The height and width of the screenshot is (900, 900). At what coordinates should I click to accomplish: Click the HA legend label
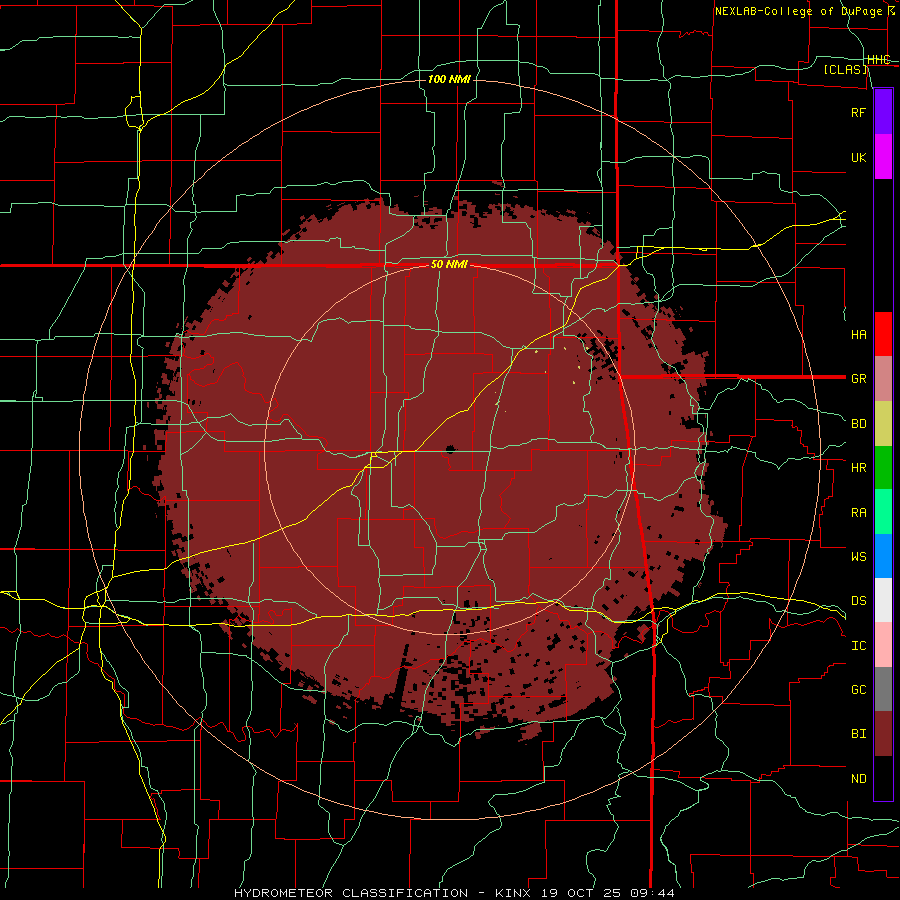click(858, 335)
